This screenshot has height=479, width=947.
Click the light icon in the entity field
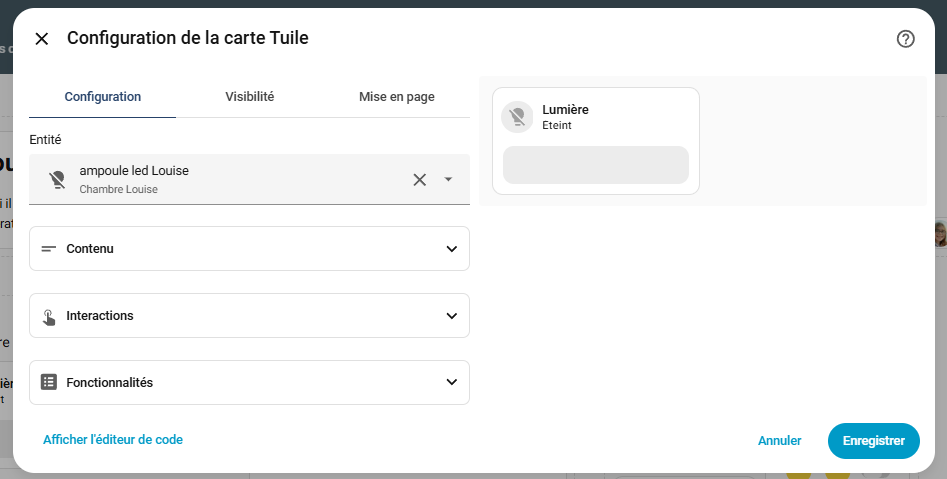pos(58,179)
